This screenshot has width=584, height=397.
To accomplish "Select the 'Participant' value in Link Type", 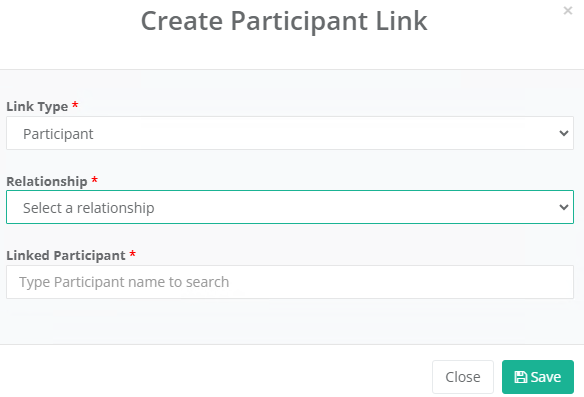I will [58, 134].
